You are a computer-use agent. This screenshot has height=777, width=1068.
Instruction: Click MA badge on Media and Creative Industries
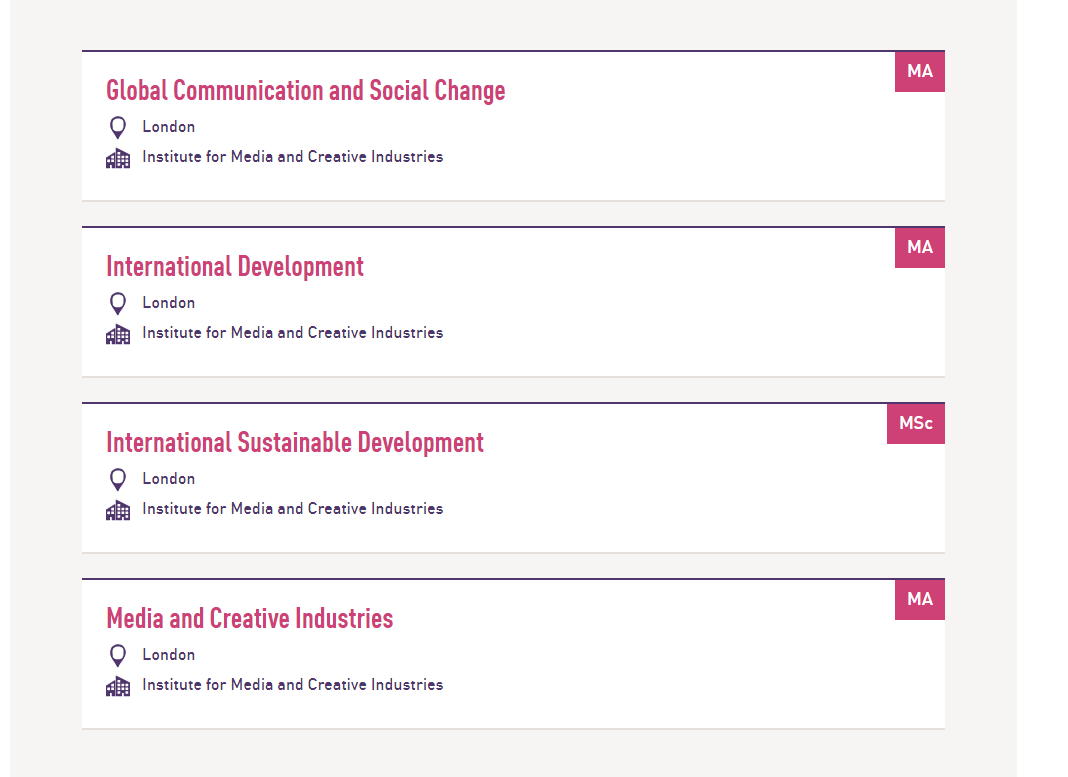(x=919, y=600)
